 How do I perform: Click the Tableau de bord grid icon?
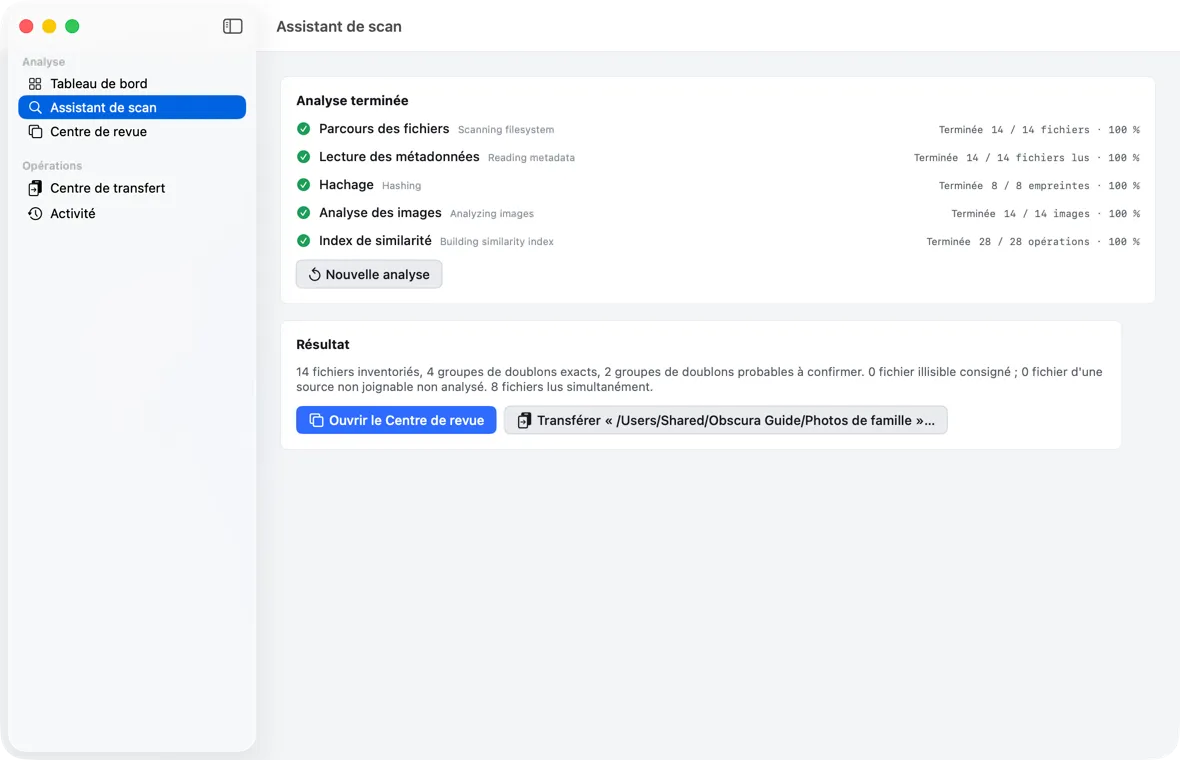tap(35, 84)
